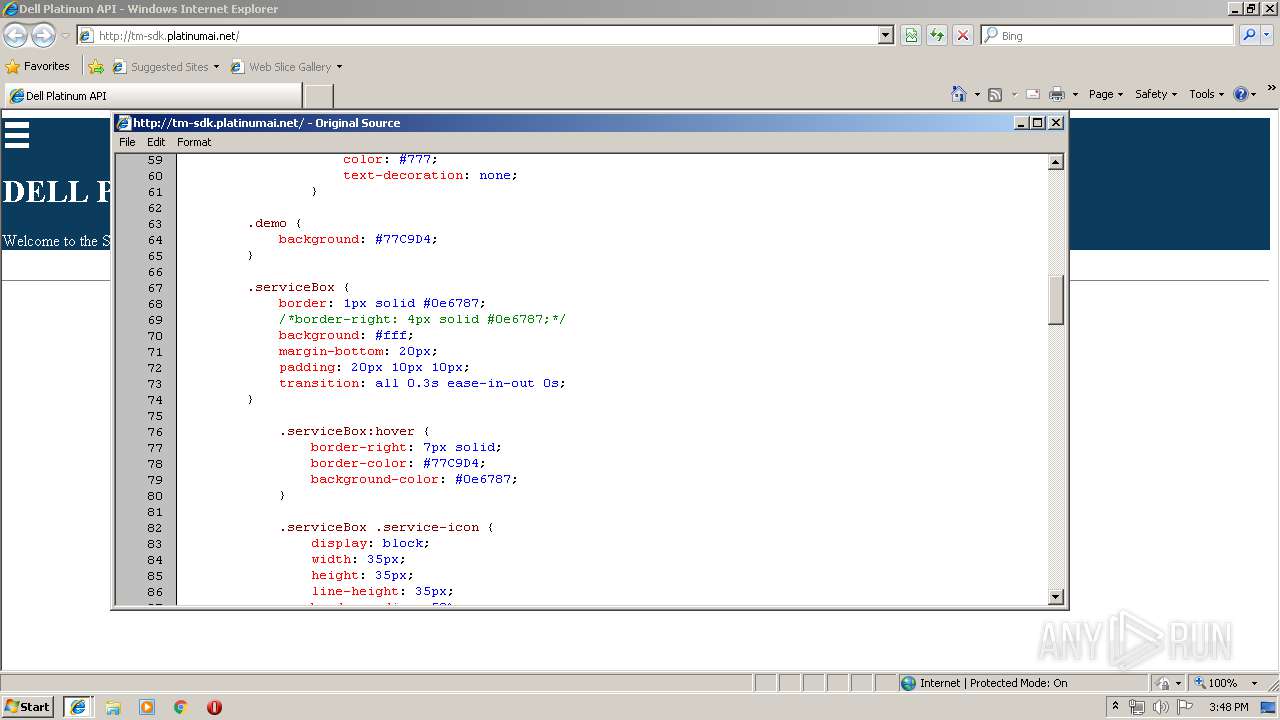
Task: Click the network tray icon
Action: point(1137,707)
